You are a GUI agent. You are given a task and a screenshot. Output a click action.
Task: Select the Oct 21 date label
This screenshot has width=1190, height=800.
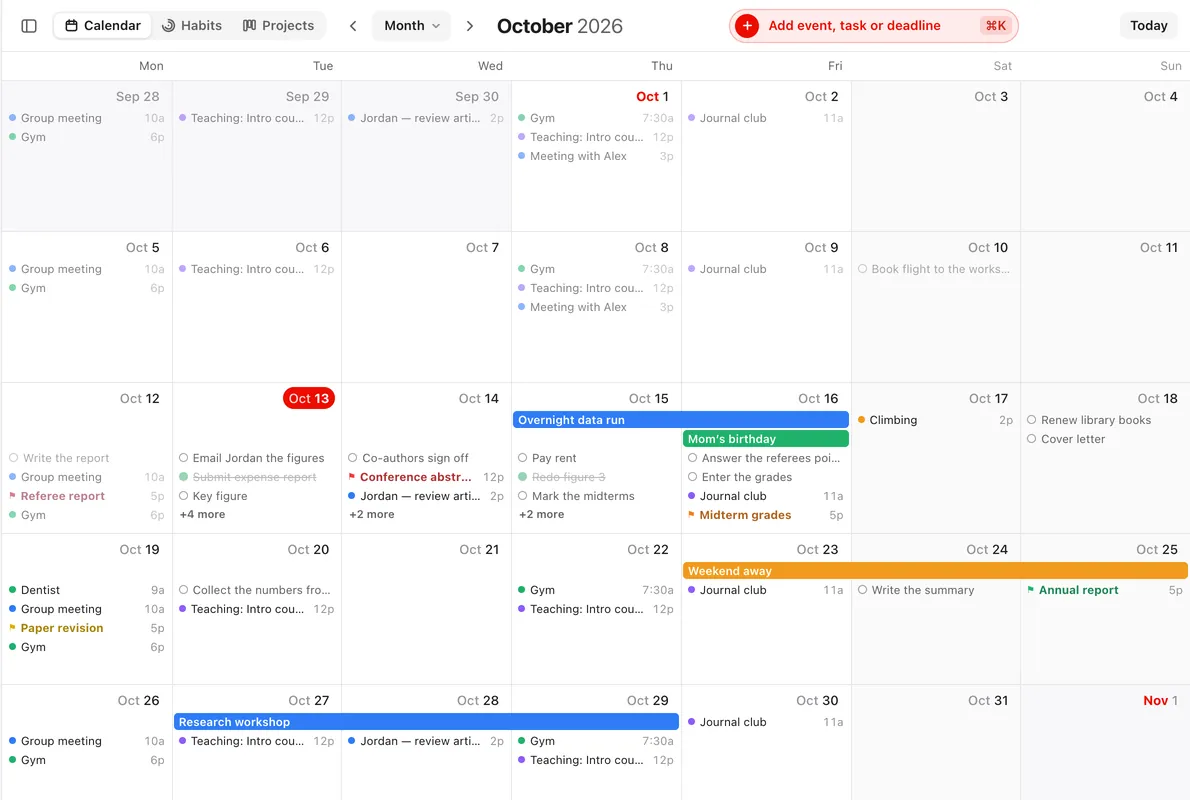click(479, 550)
